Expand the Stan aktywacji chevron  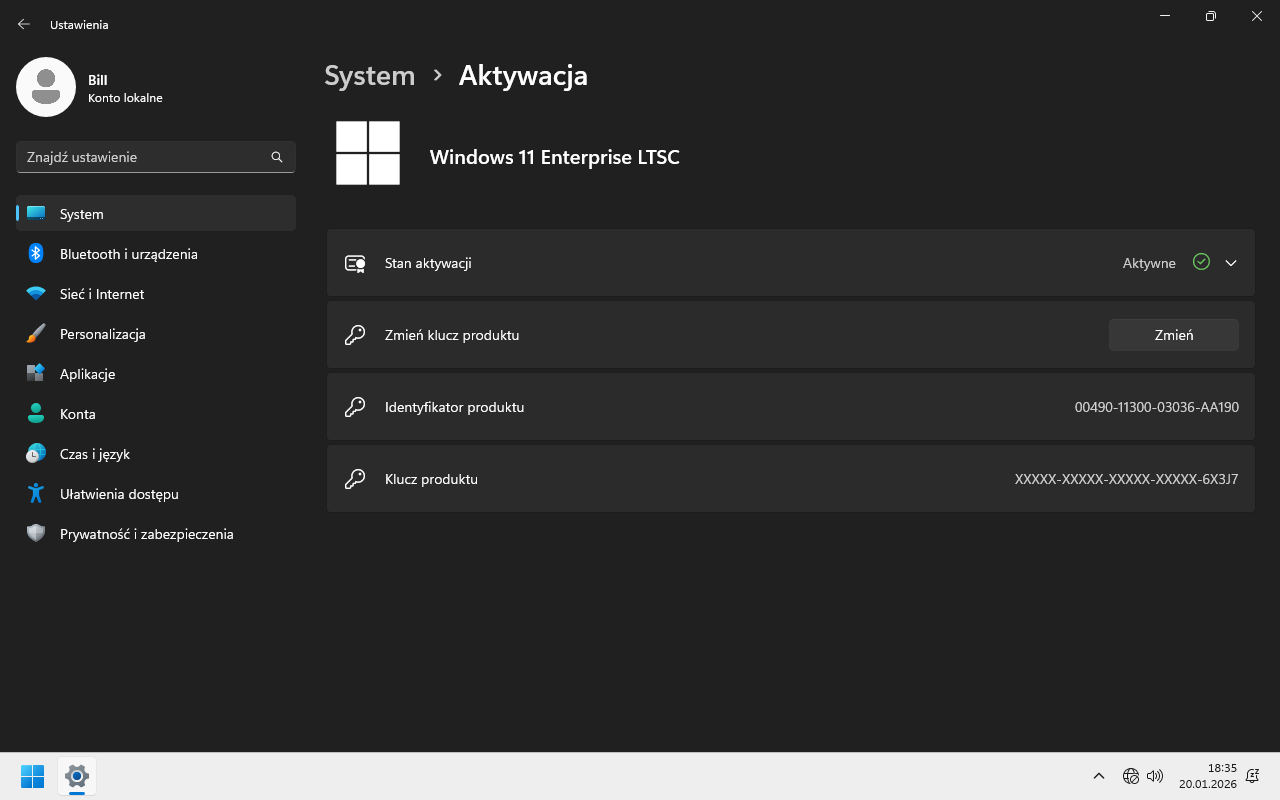coord(1231,263)
